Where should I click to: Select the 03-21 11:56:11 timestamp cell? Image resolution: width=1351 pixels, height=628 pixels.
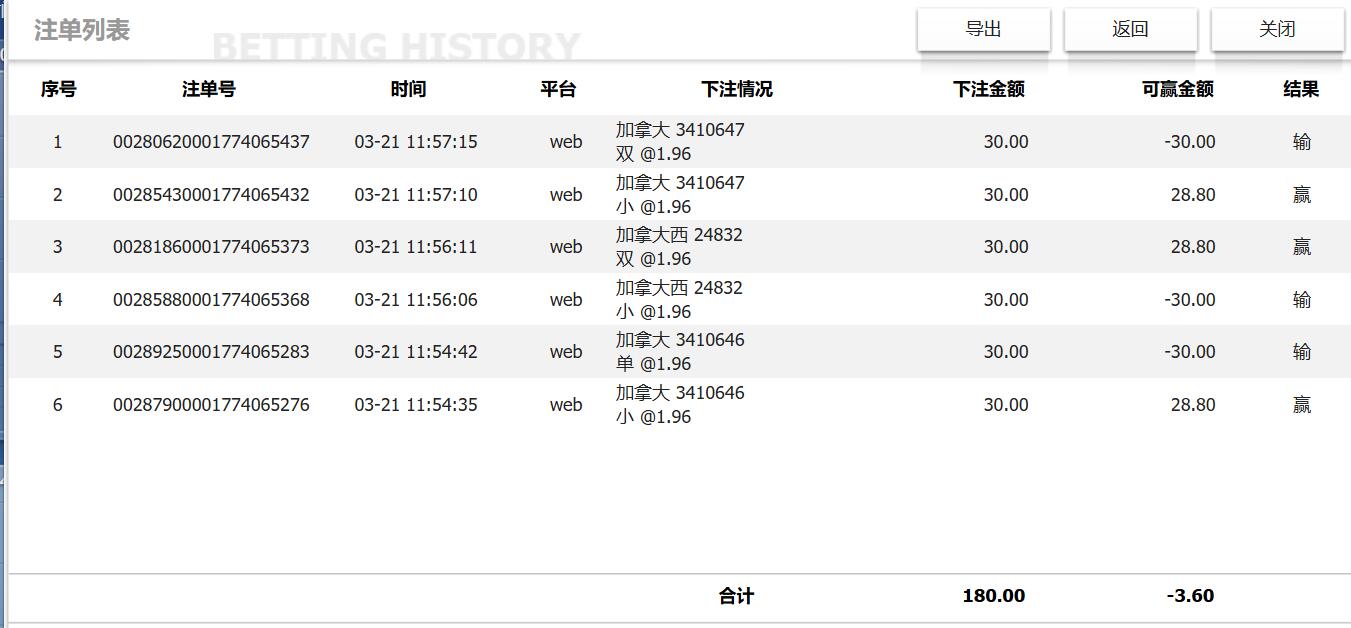(x=413, y=247)
